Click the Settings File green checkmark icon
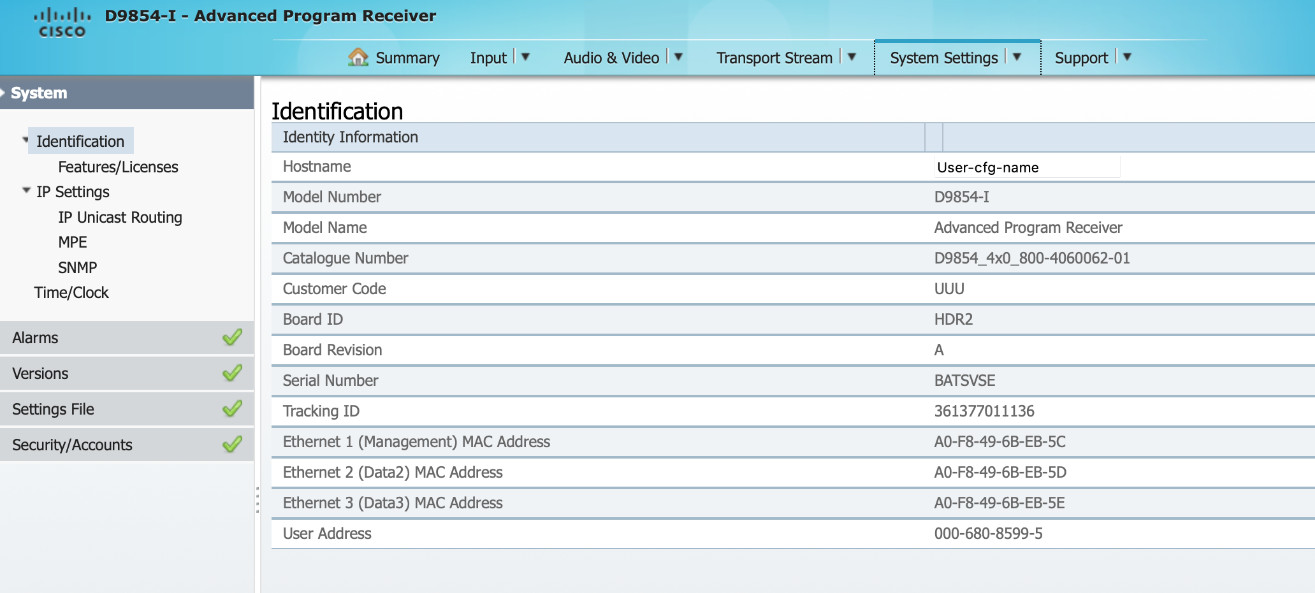The width and height of the screenshot is (1315, 593). click(x=232, y=409)
